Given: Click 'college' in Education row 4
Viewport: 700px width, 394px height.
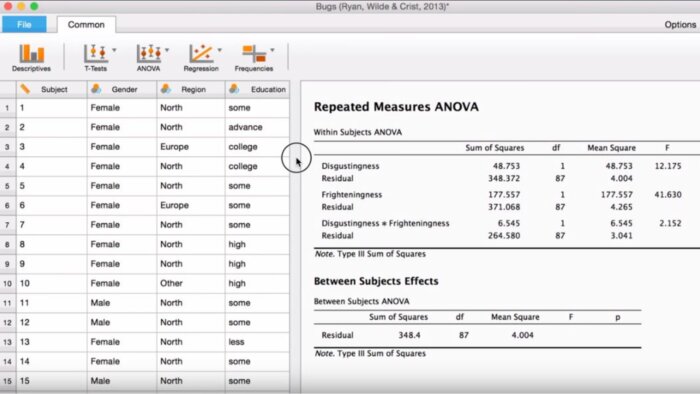Looking at the screenshot, I should [243, 166].
